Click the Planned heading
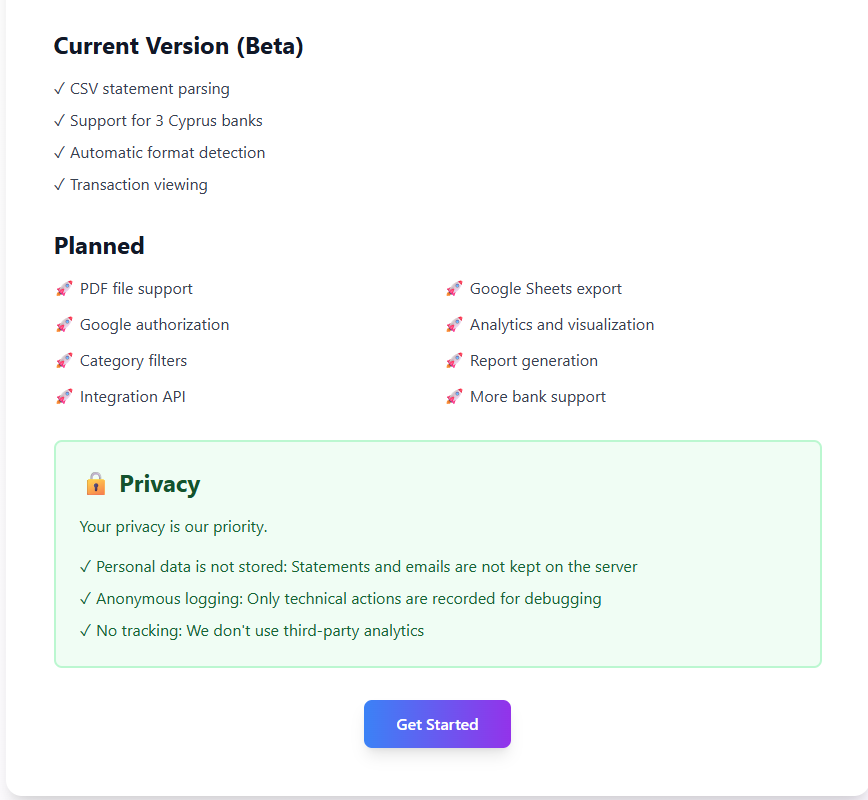Viewport: 868px width, 800px height. tap(99, 245)
